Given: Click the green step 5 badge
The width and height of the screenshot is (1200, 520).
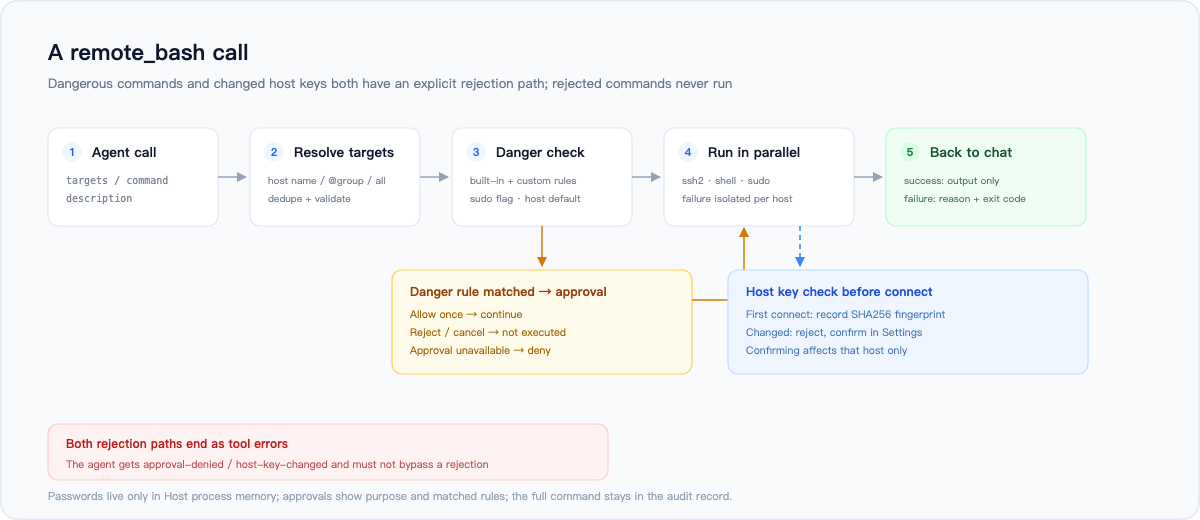Looking at the screenshot, I should (909, 152).
